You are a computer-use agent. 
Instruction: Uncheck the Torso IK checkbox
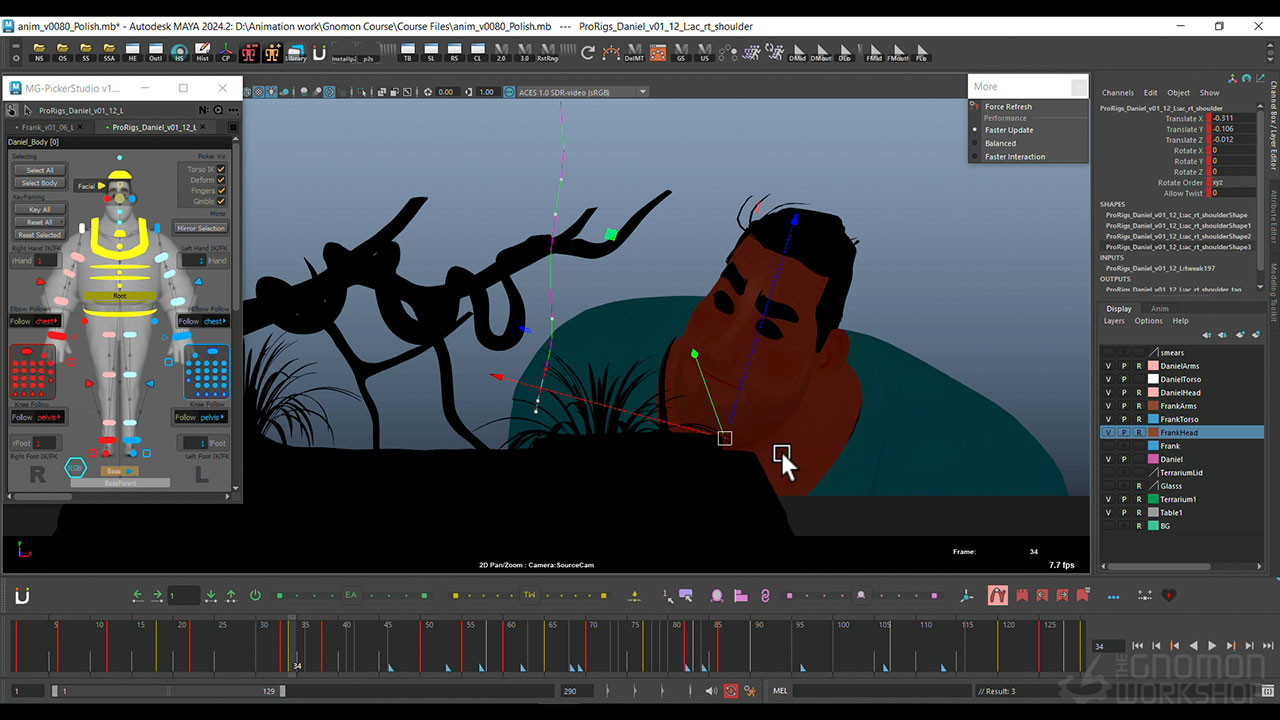point(221,169)
